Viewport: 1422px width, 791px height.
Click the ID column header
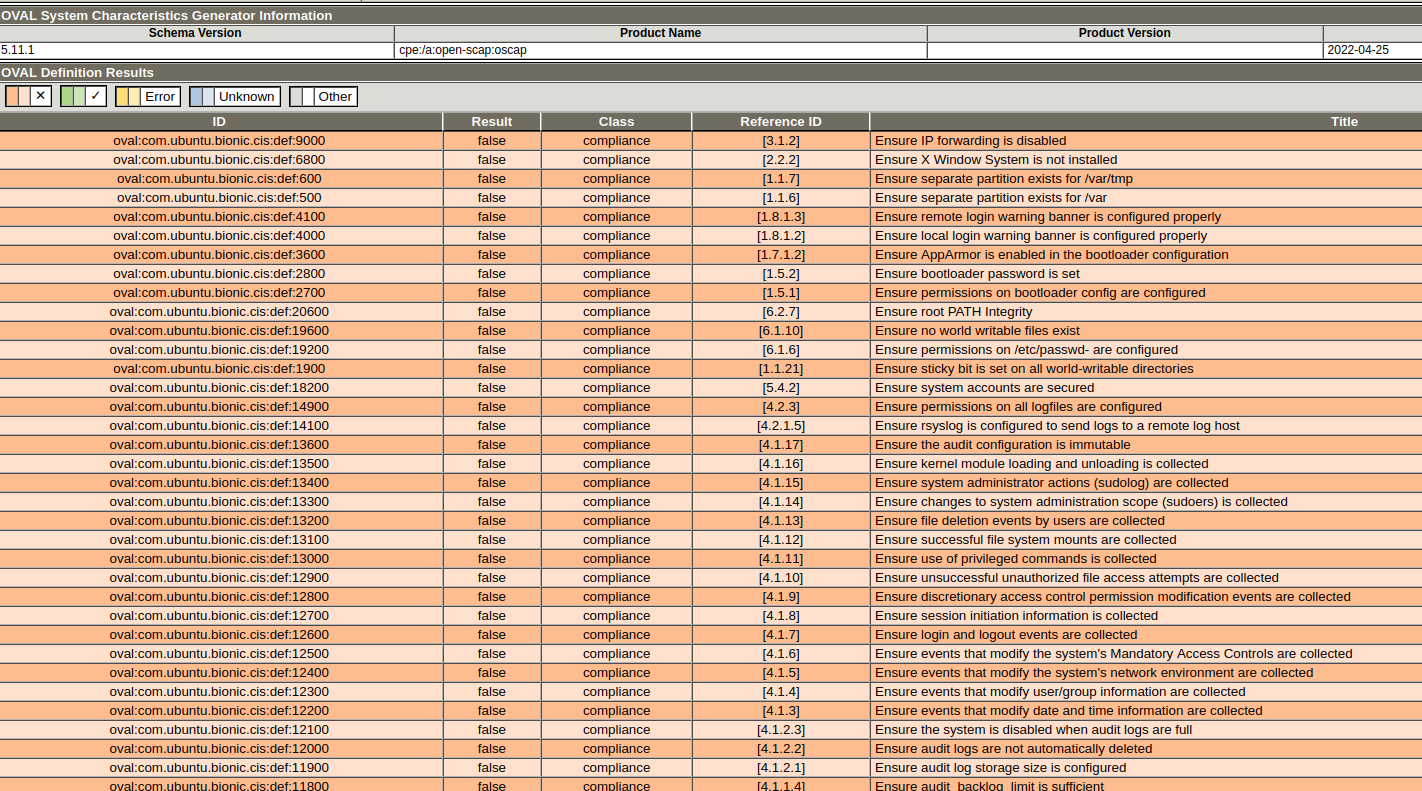point(219,121)
